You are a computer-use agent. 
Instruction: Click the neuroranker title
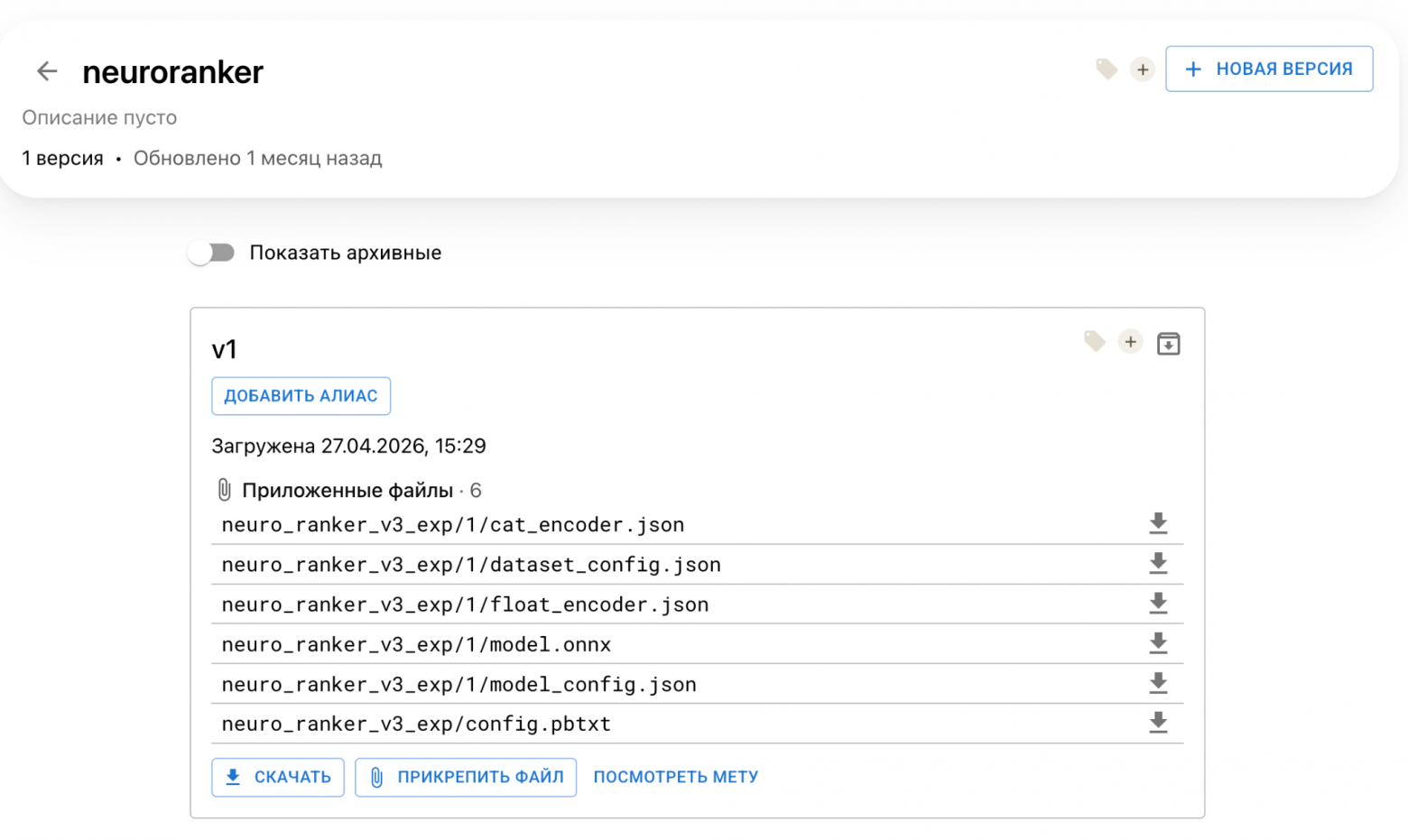pos(172,72)
